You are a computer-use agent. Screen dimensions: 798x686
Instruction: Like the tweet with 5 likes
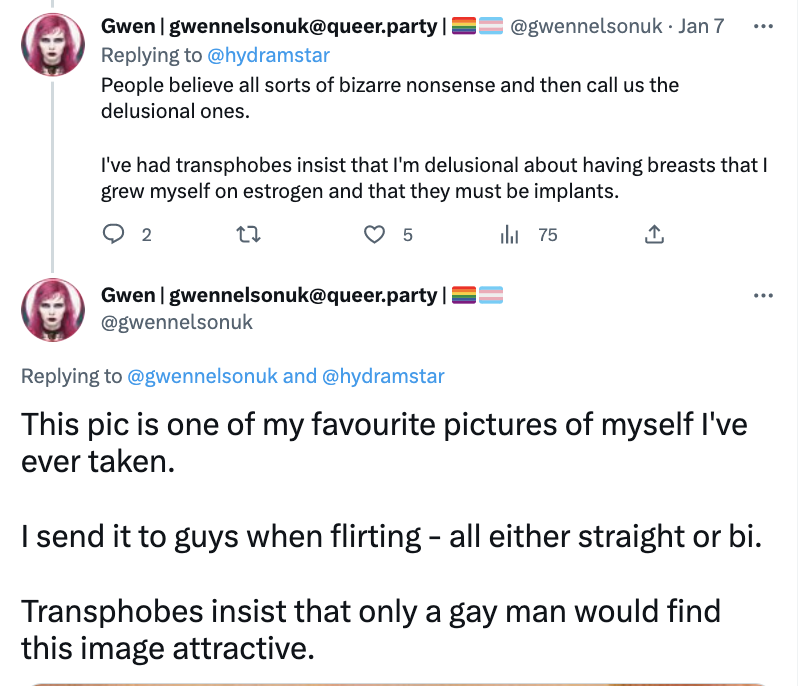tap(374, 235)
